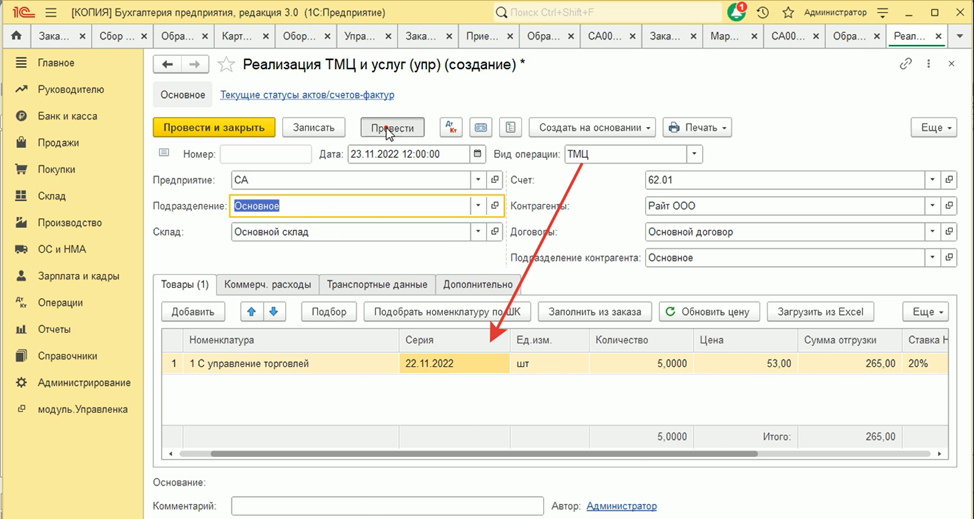Open Договоры linked record icon
The image size is (974, 519).
pyautogui.click(x=949, y=232)
